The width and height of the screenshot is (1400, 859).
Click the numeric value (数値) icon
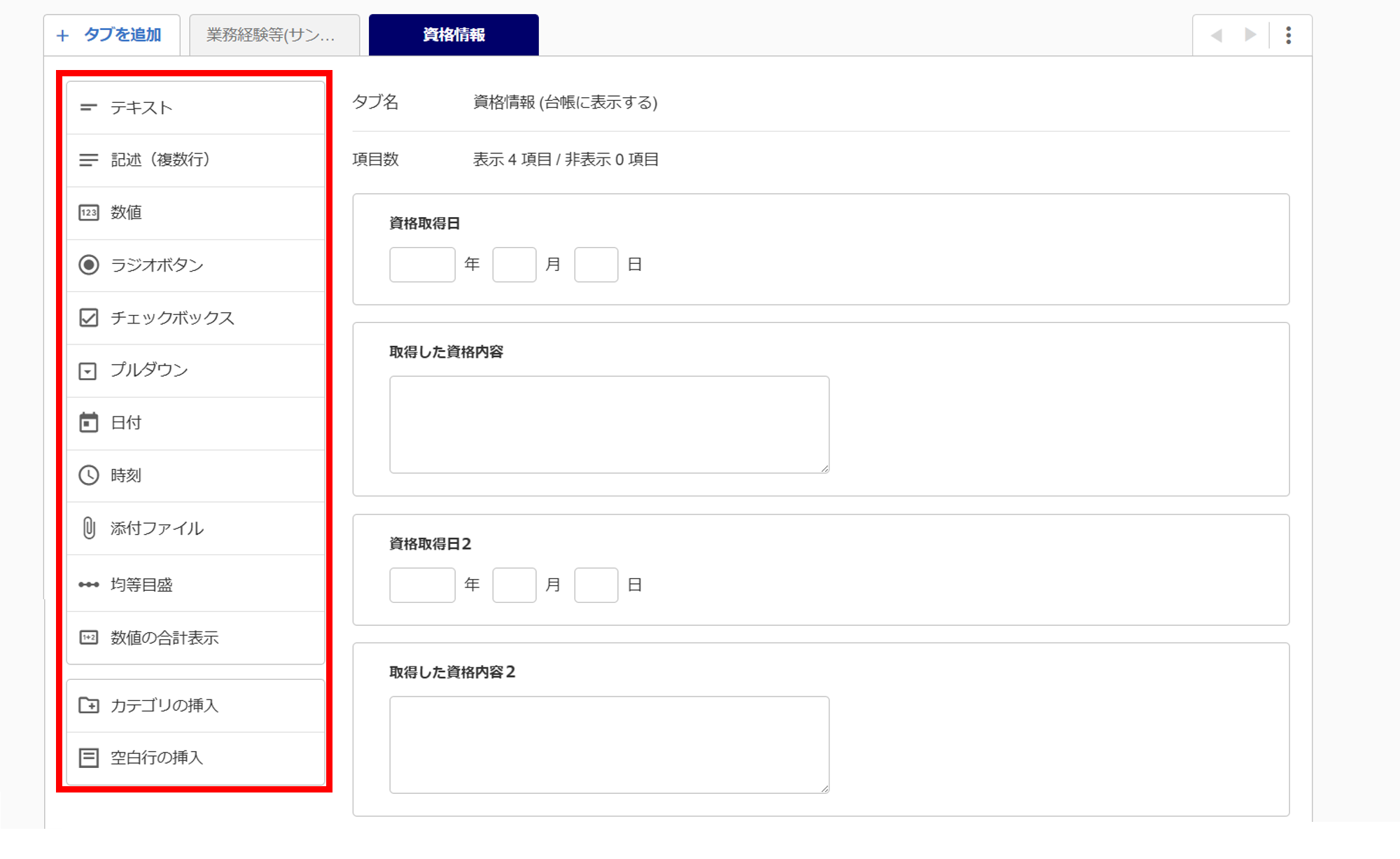pos(88,213)
